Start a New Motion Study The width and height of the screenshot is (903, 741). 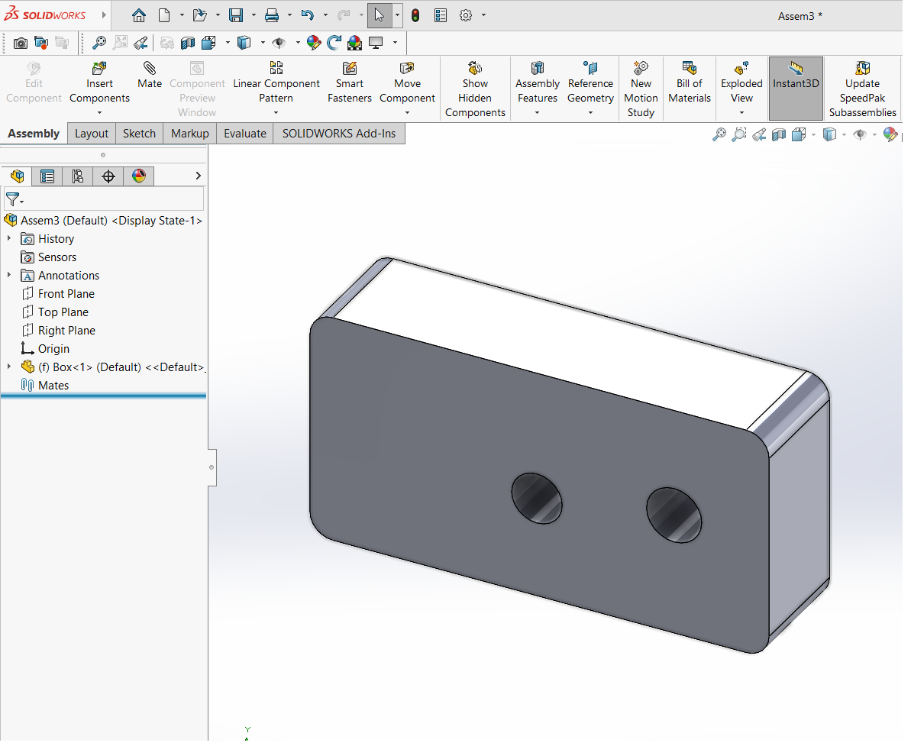point(641,89)
